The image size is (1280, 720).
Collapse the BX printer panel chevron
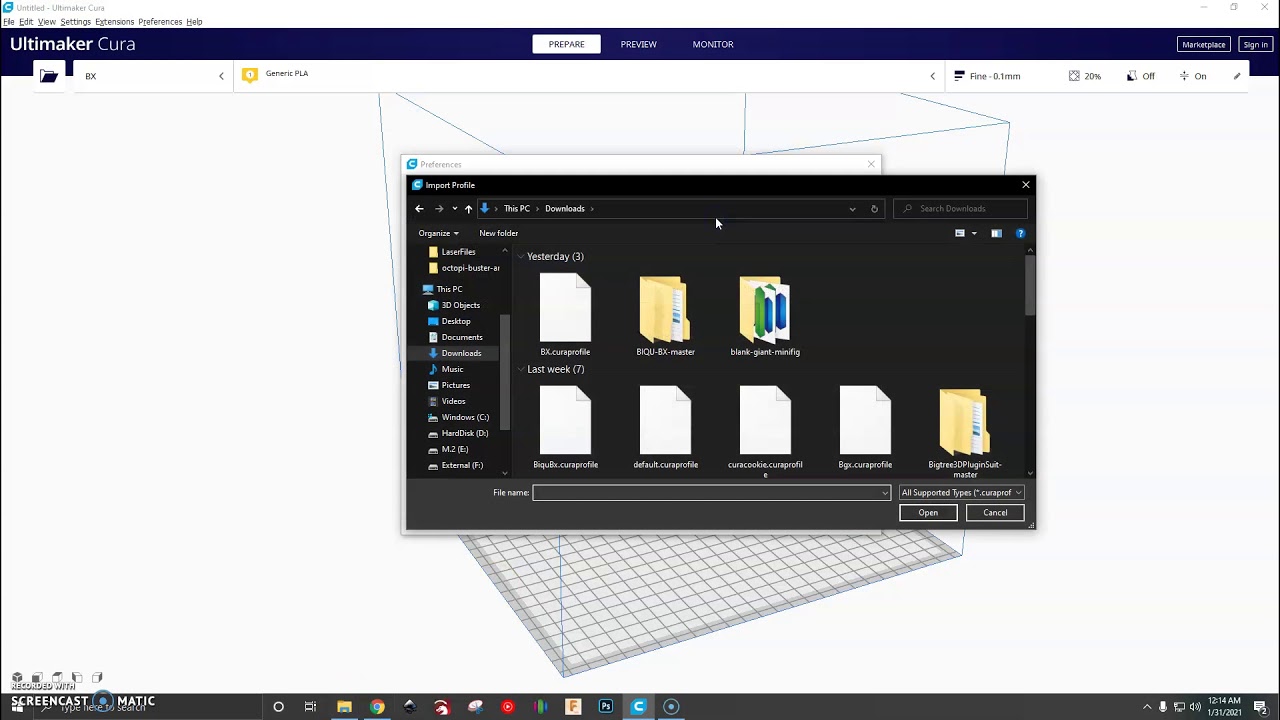click(221, 76)
